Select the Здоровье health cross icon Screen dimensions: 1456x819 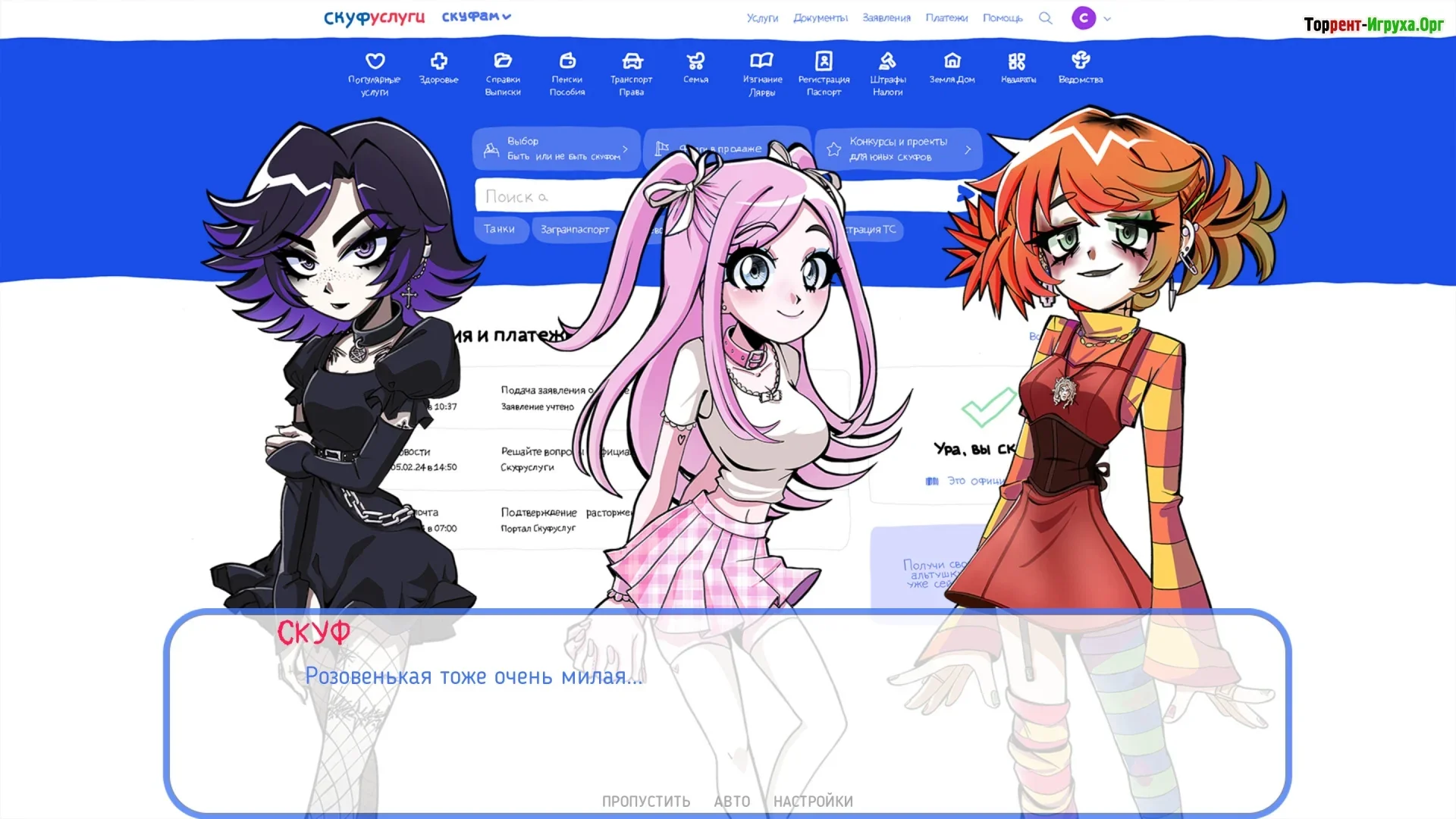[x=439, y=61]
